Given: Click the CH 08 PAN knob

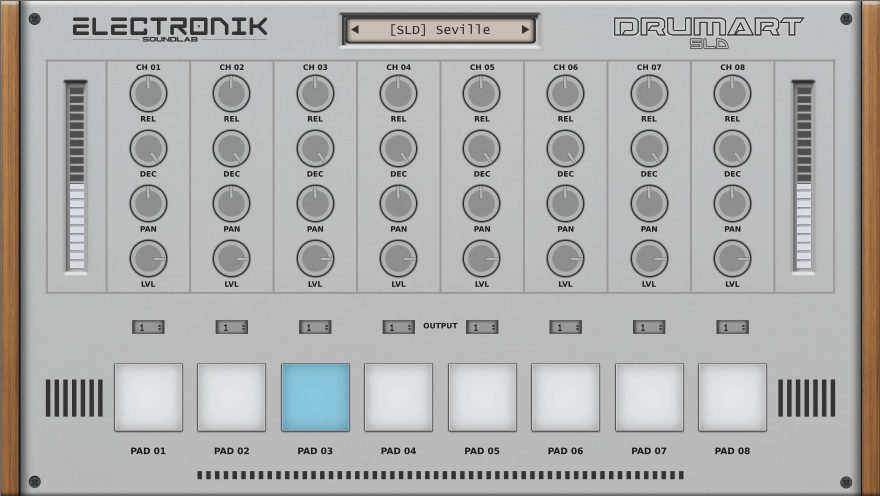Looking at the screenshot, I should 732,204.
